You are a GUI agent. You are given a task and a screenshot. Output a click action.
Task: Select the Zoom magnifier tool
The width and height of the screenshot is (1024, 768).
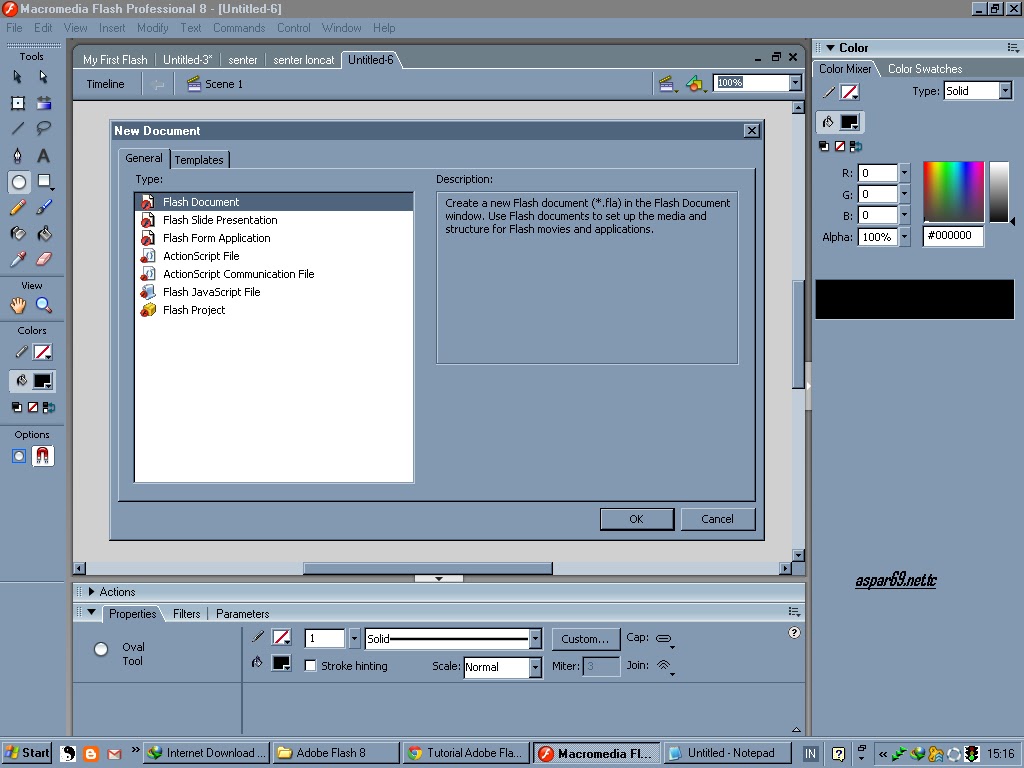pos(44,305)
